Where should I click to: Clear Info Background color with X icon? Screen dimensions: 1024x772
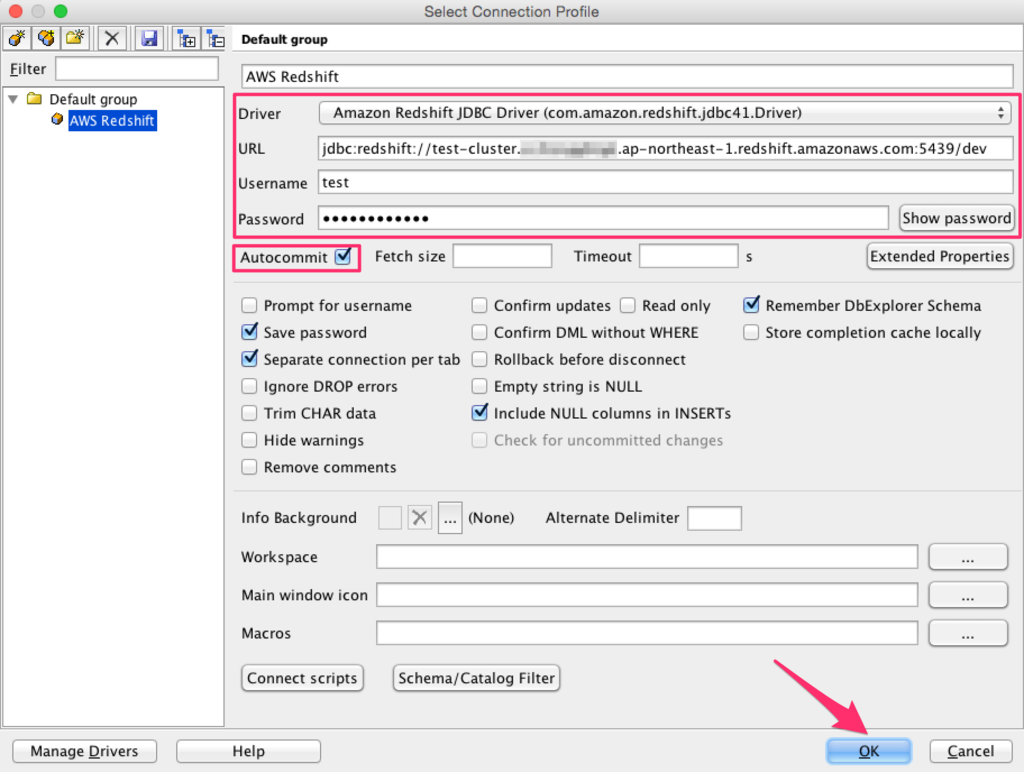tap(419, 518)
